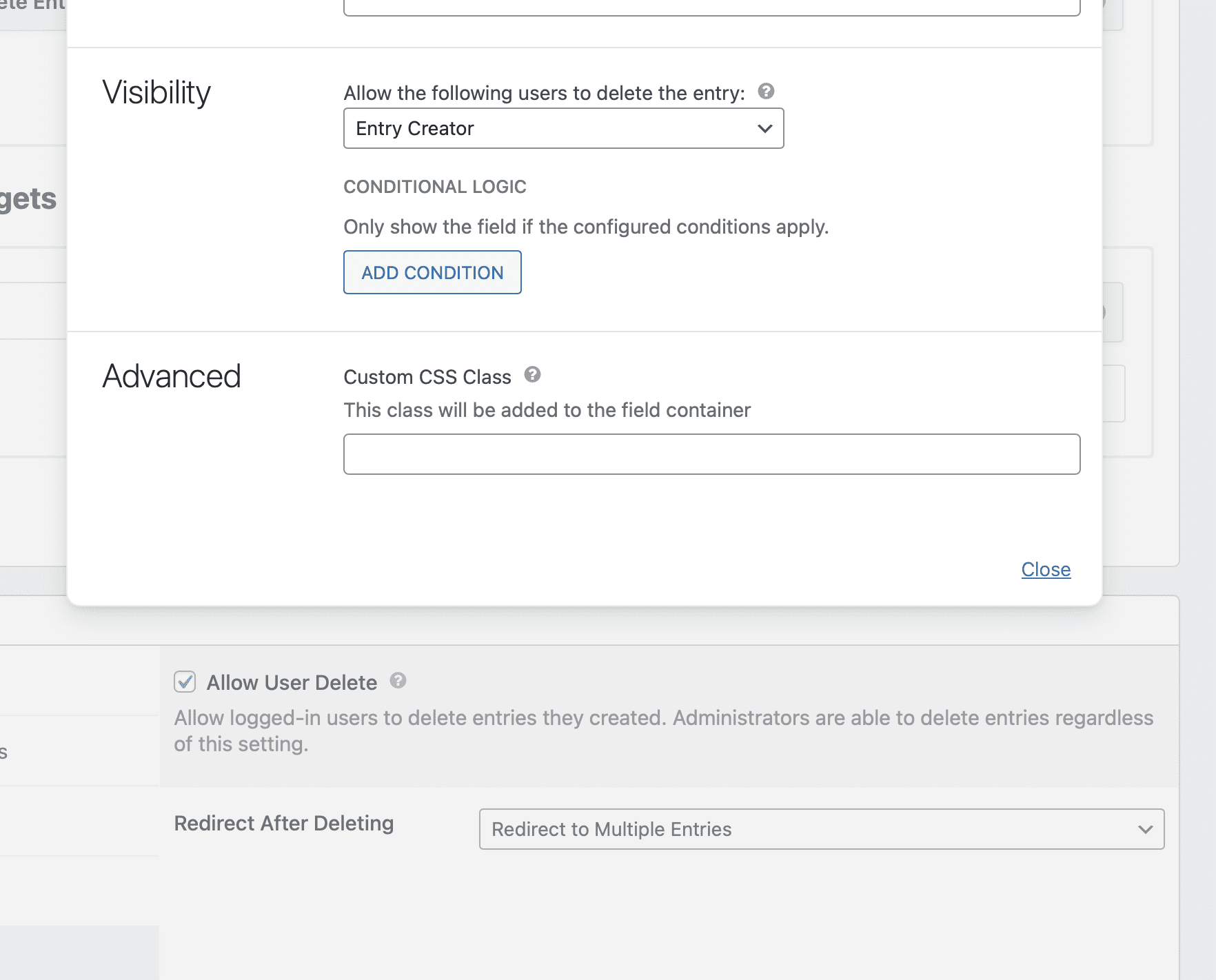Viewport: 1216px width, 980px height.
Task: Click the CONDITIONAL LOGIC subheading
Action: coord(435,187)
